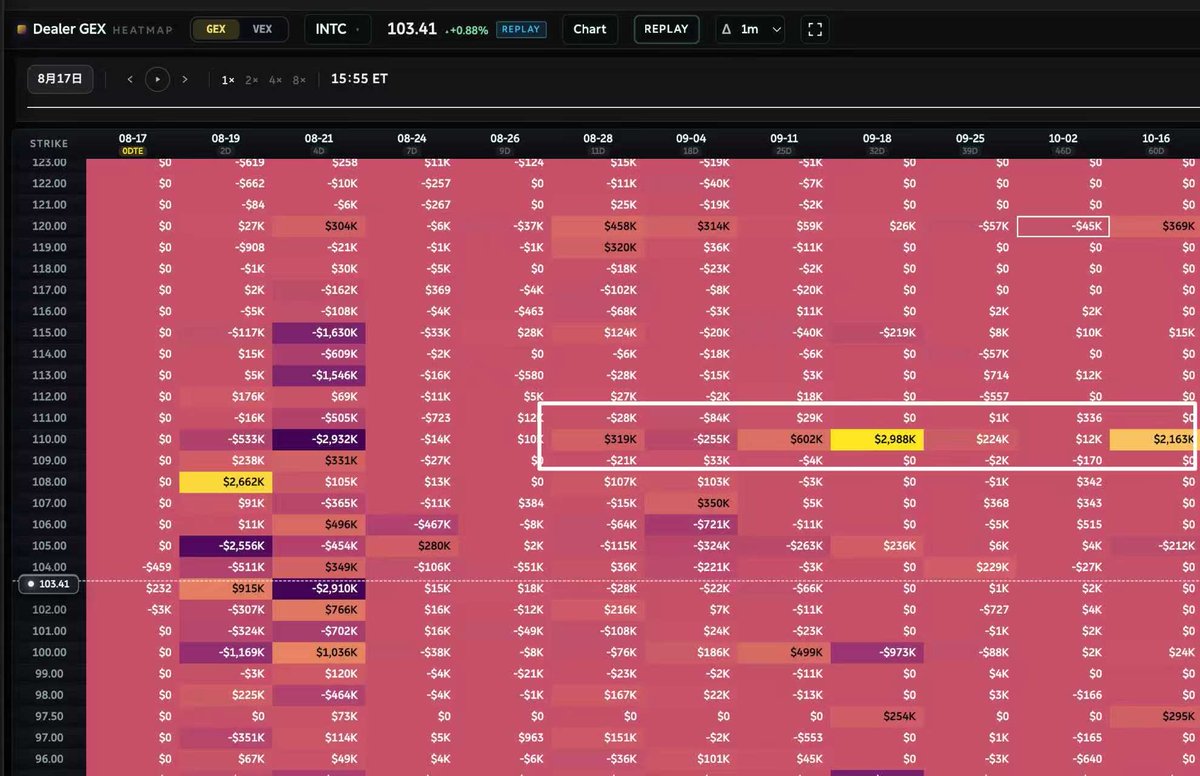1200x776 pixels.
Task: Click the $254K cell in 09-18 column
Action: (x=877, y=716)
